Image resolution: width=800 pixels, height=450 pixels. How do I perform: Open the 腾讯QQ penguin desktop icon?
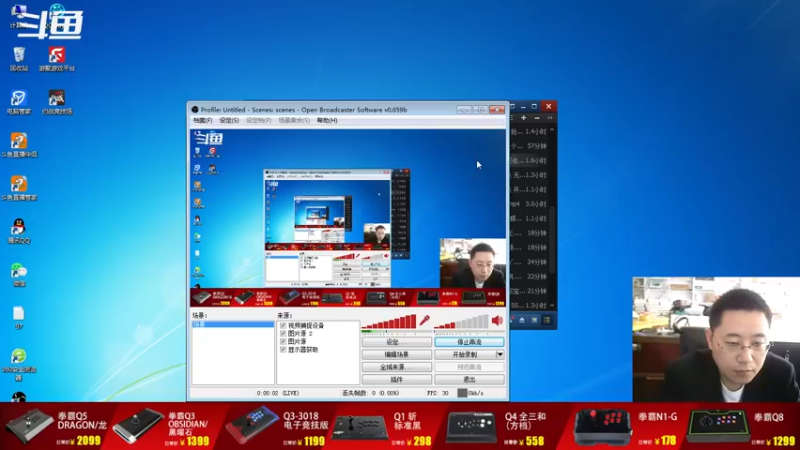[19, 231]
